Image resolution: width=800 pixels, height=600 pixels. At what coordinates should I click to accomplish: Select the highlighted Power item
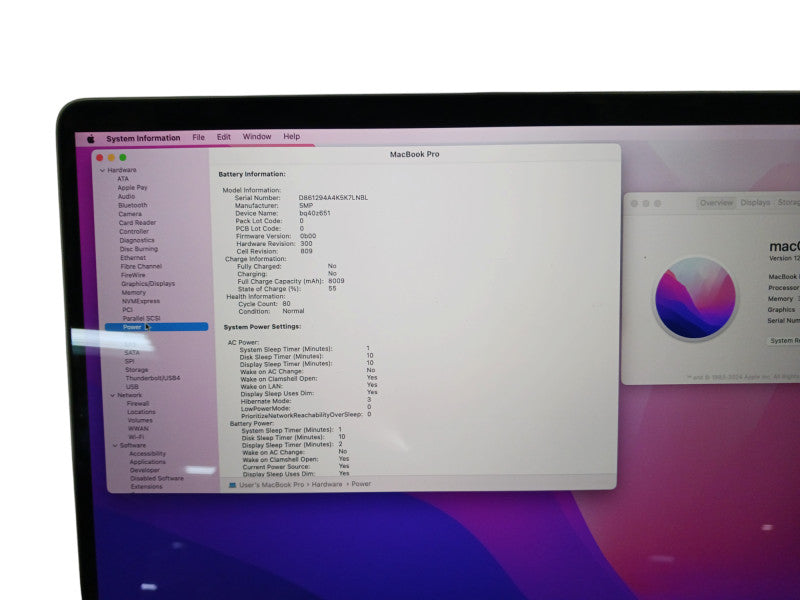[156, 327]
